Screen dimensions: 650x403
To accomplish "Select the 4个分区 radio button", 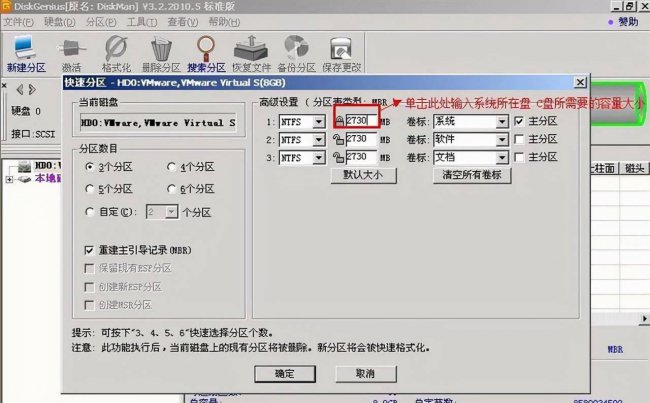I will click(x=171, y=167).
